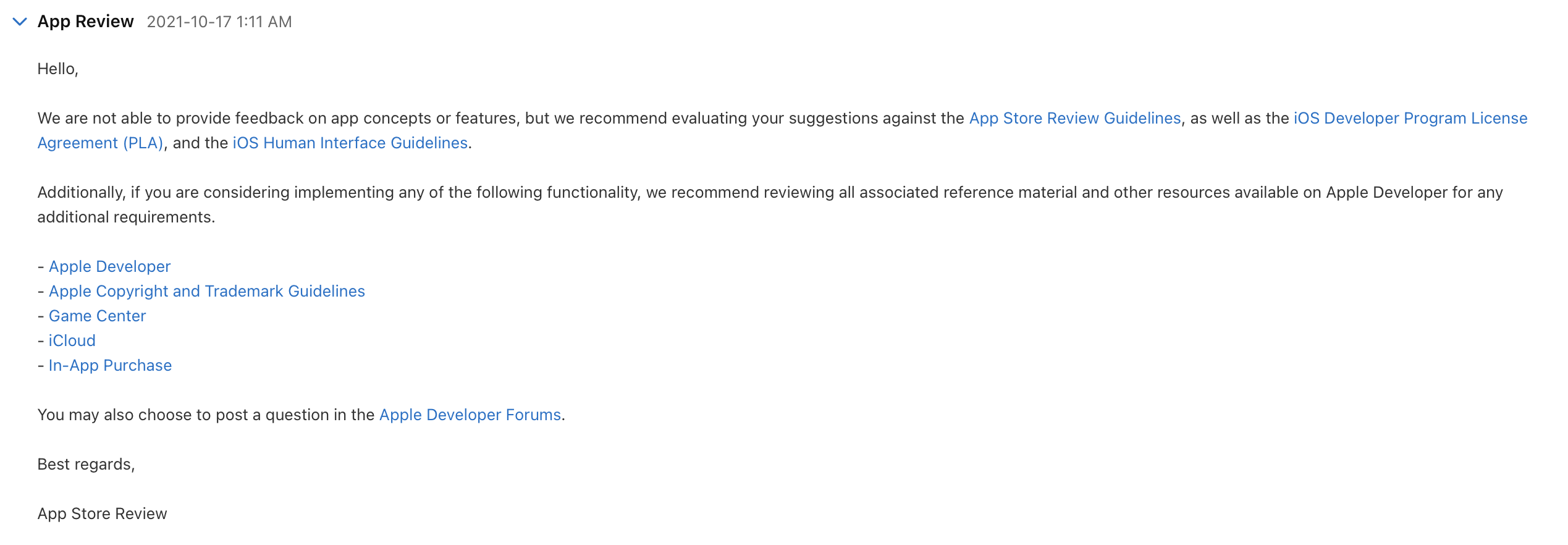
Task: Visit Apple Copyright and Trademark Guidelines
Action: pos(206,291)
